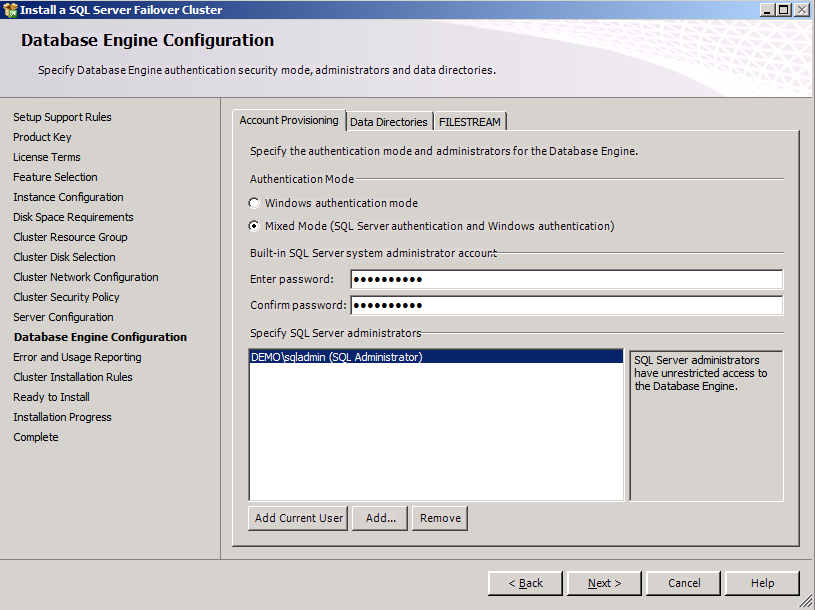
Task: Go back with the Back button
Action: click(x=525, y=584)
